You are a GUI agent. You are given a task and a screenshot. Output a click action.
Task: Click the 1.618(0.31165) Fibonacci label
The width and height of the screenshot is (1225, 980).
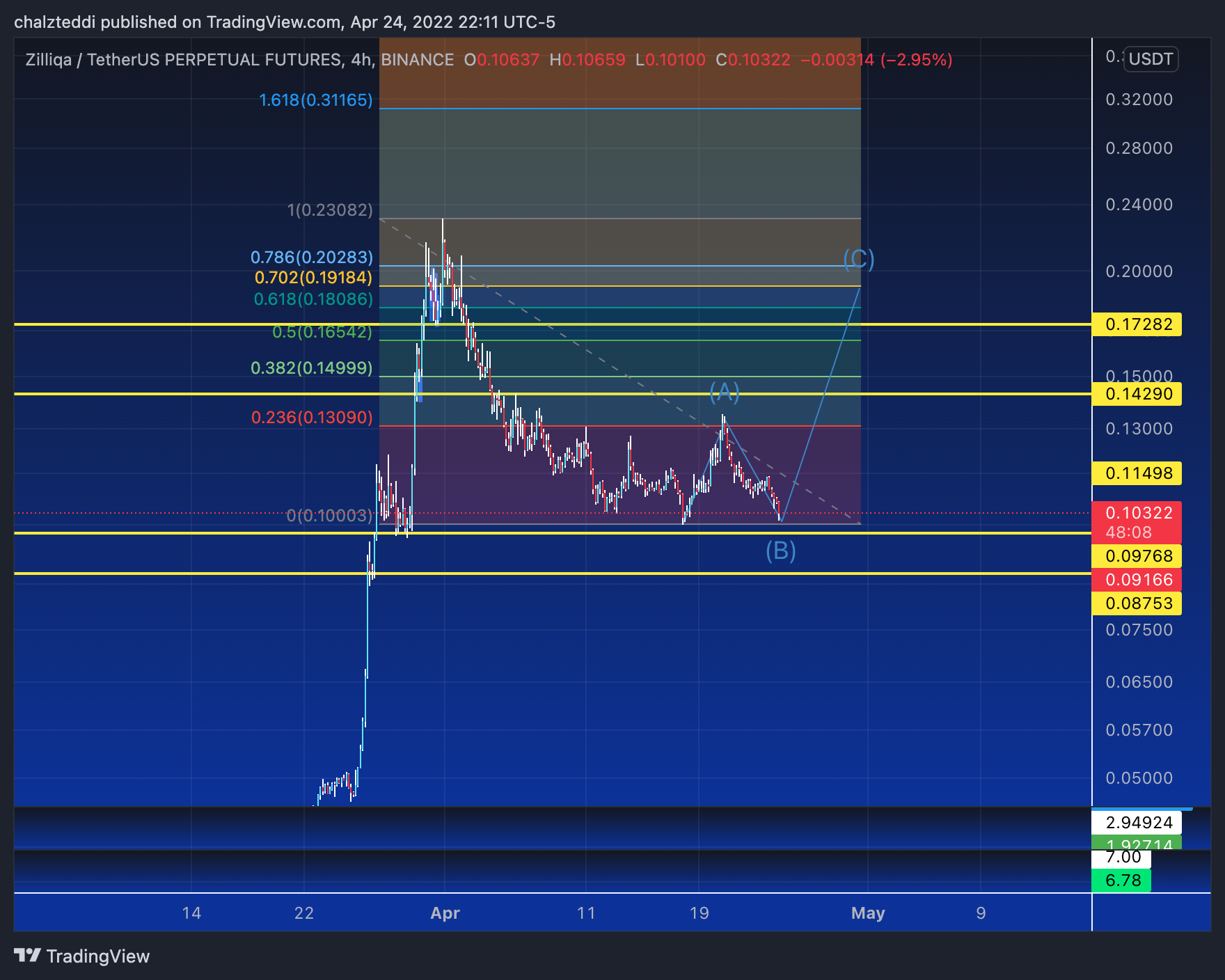[315, 100]
